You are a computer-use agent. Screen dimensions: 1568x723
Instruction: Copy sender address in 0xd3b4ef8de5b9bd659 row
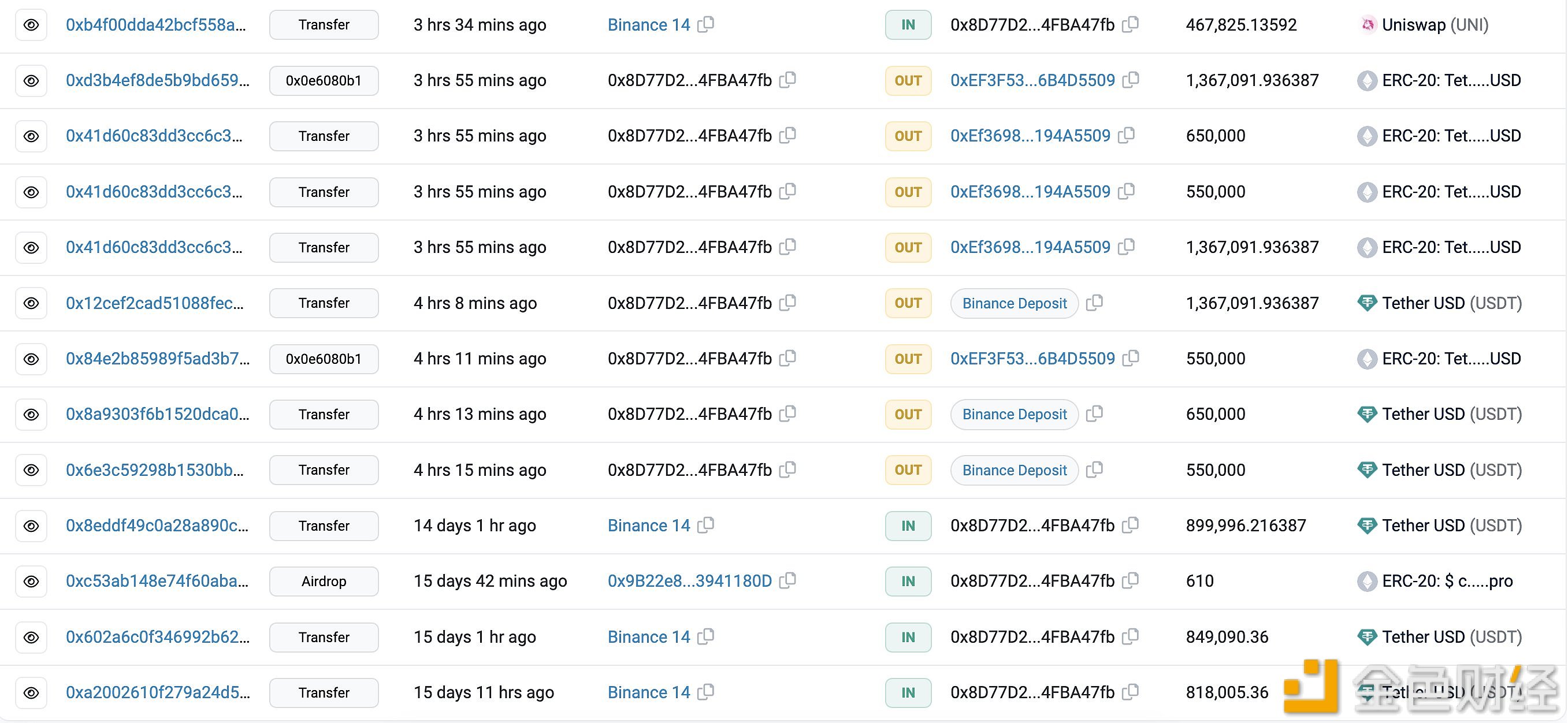pos(787,80)
